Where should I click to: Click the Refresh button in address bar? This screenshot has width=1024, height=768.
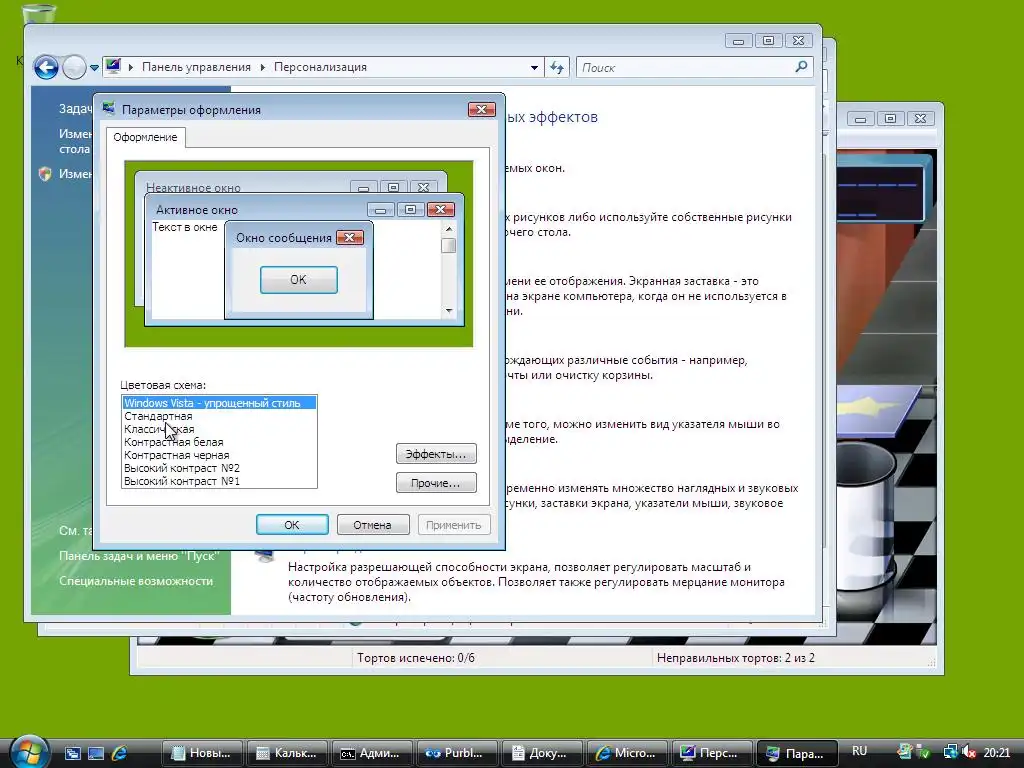[557, 67]
